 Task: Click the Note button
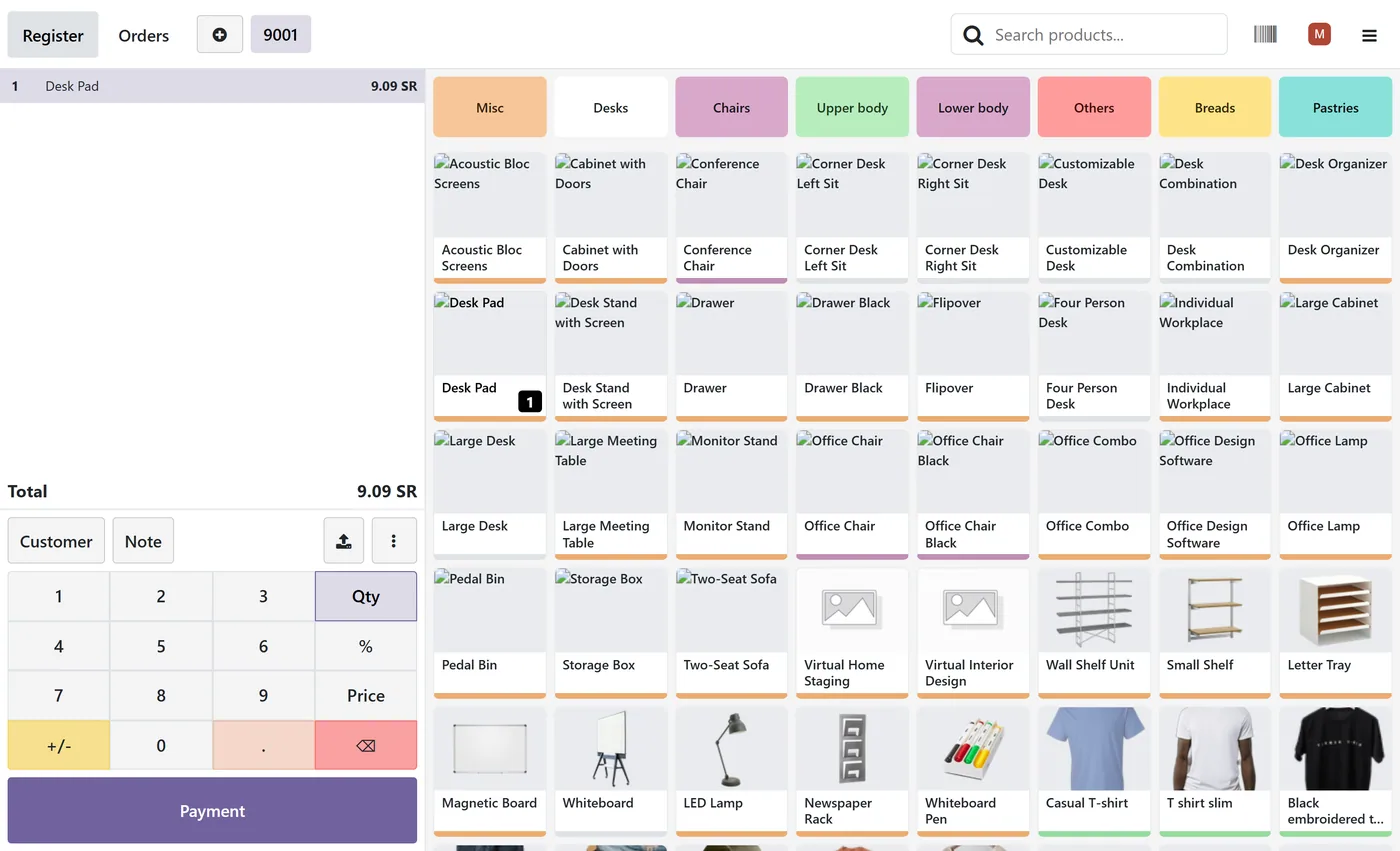[143, 541]
